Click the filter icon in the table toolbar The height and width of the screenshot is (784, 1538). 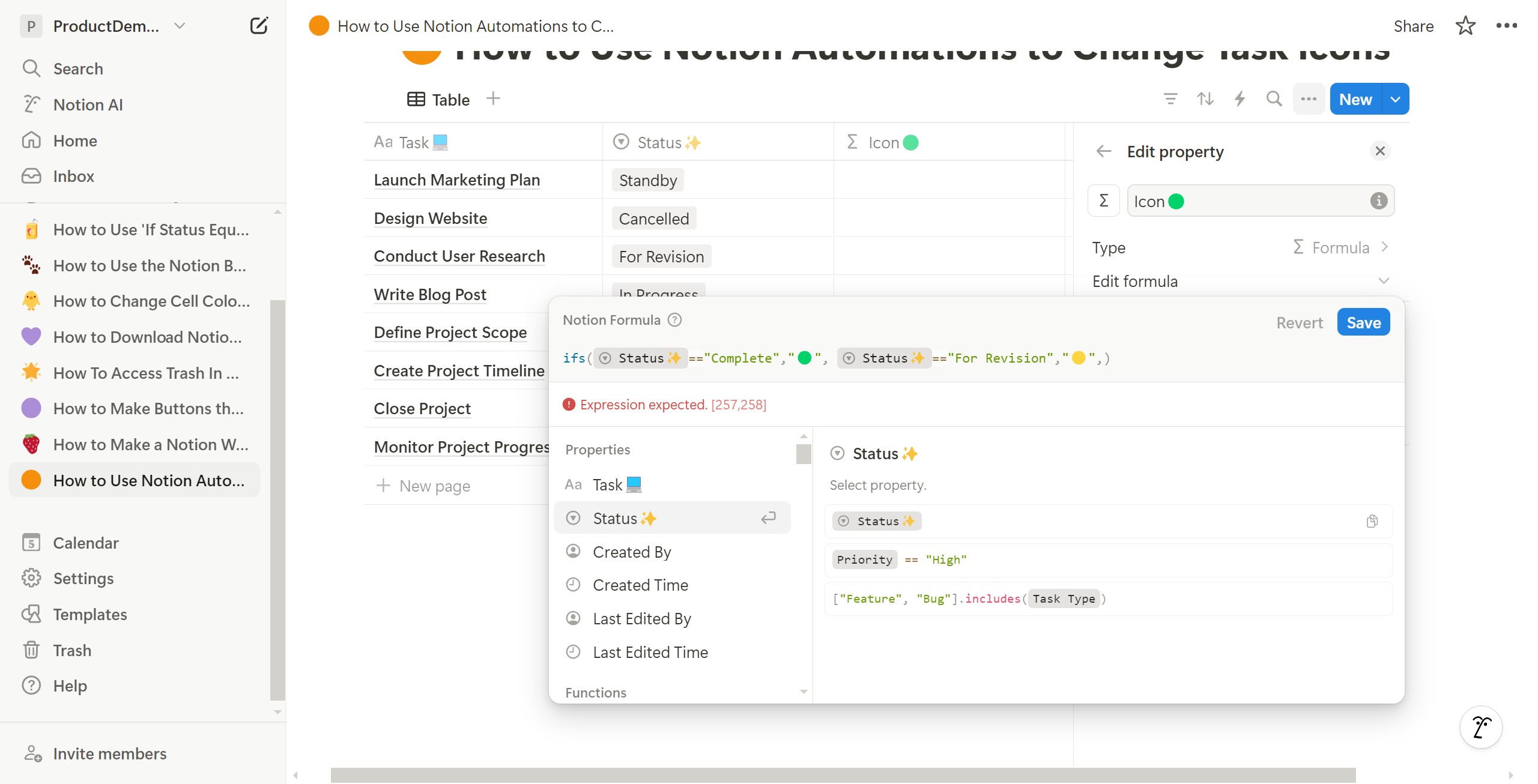point(1170,99)
